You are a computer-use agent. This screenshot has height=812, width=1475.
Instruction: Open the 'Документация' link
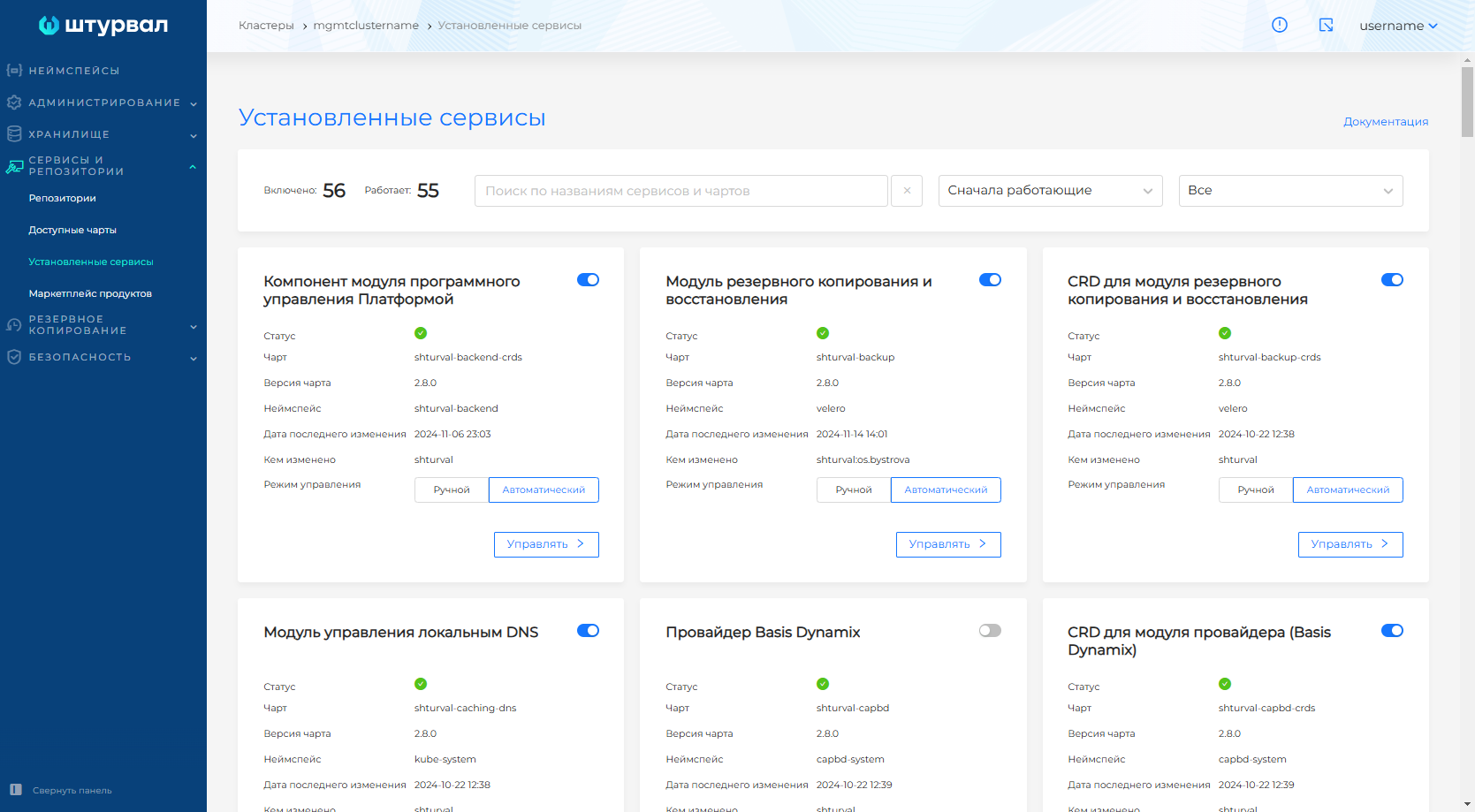point(1385,122)
